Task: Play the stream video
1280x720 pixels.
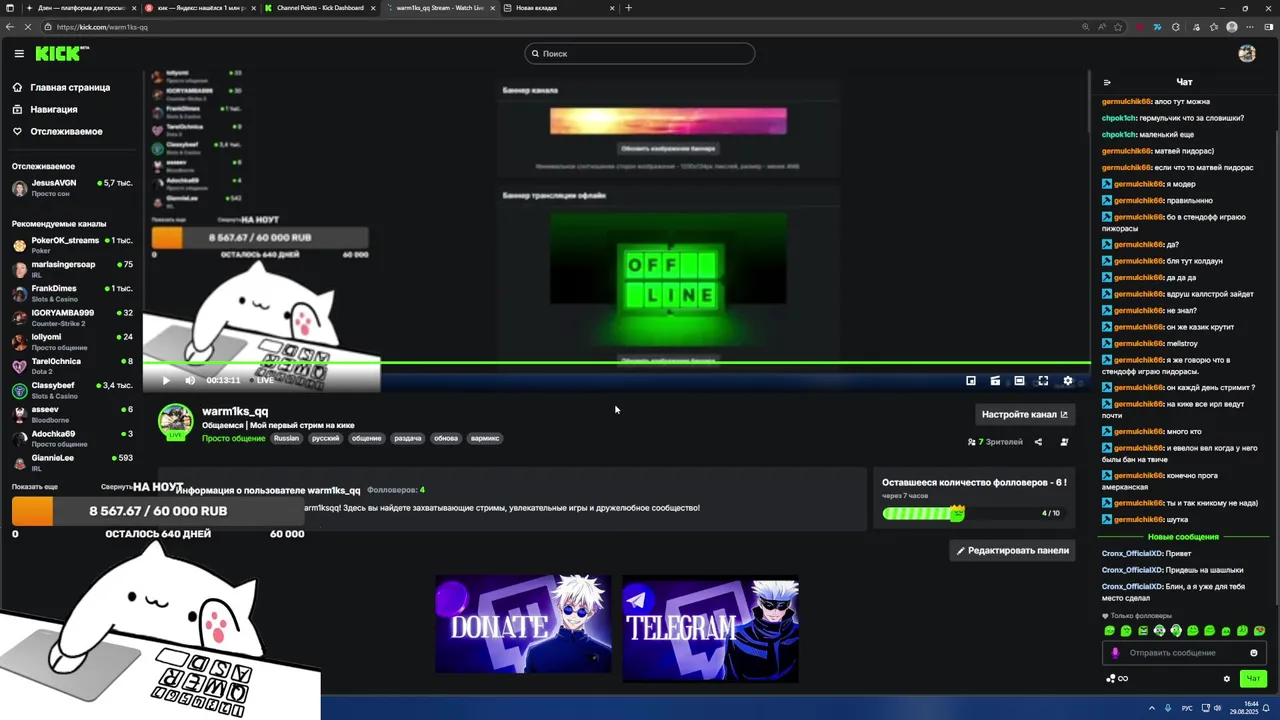Action: 166,380
